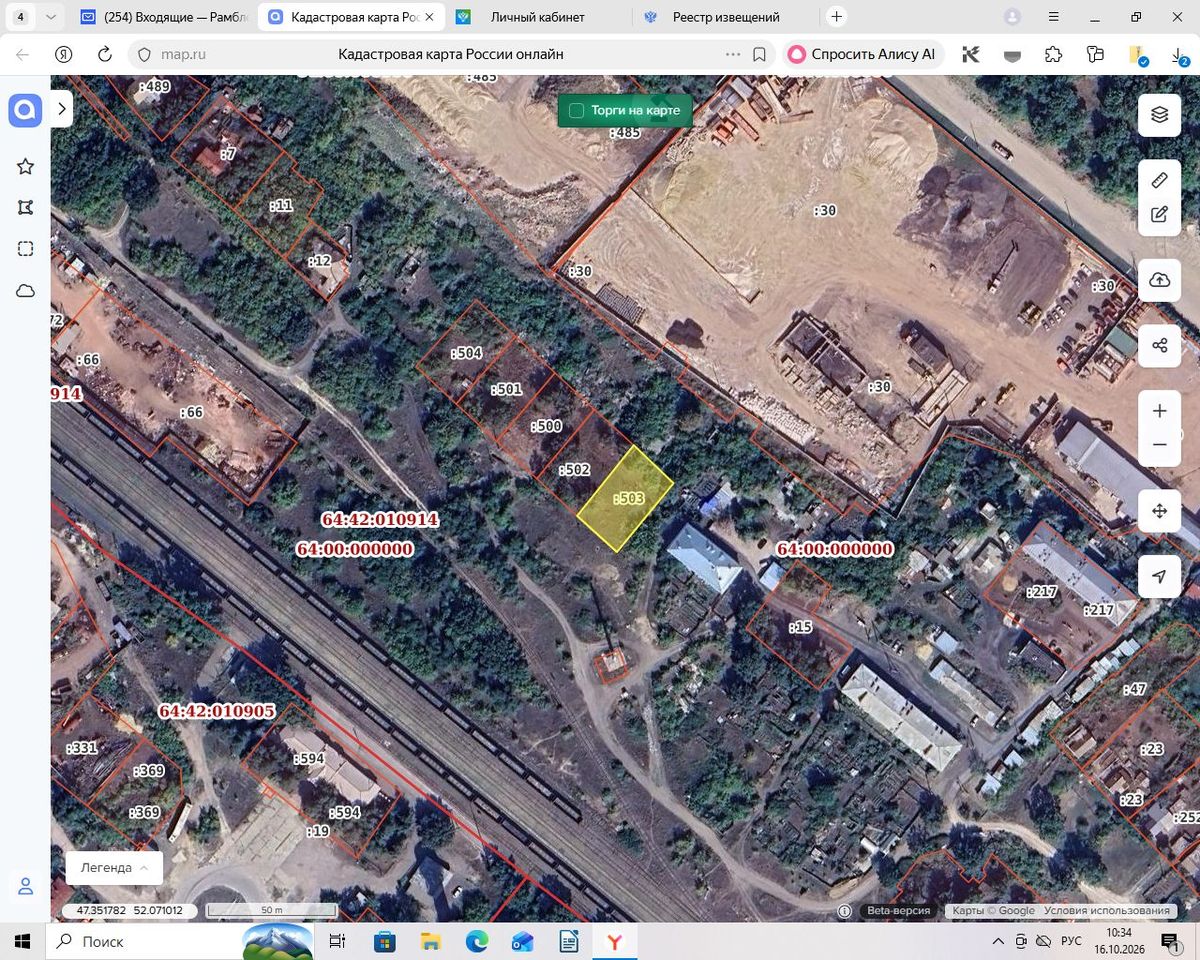Switch to the Реестр извещений tab
This screenshot has height=960, width=1200.
point(726,17)
